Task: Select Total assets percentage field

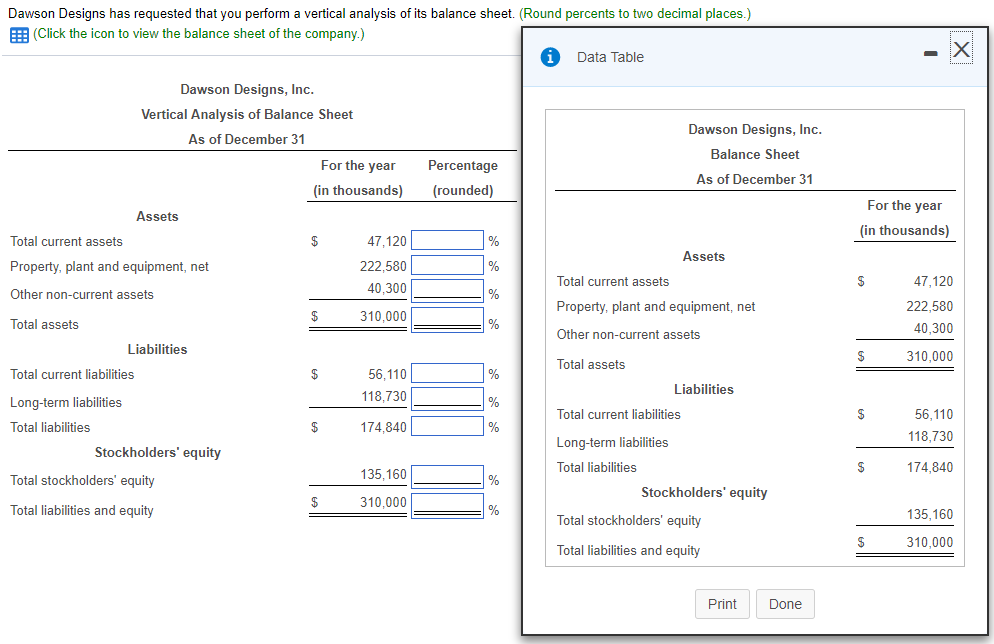Action: coord(447,320)
